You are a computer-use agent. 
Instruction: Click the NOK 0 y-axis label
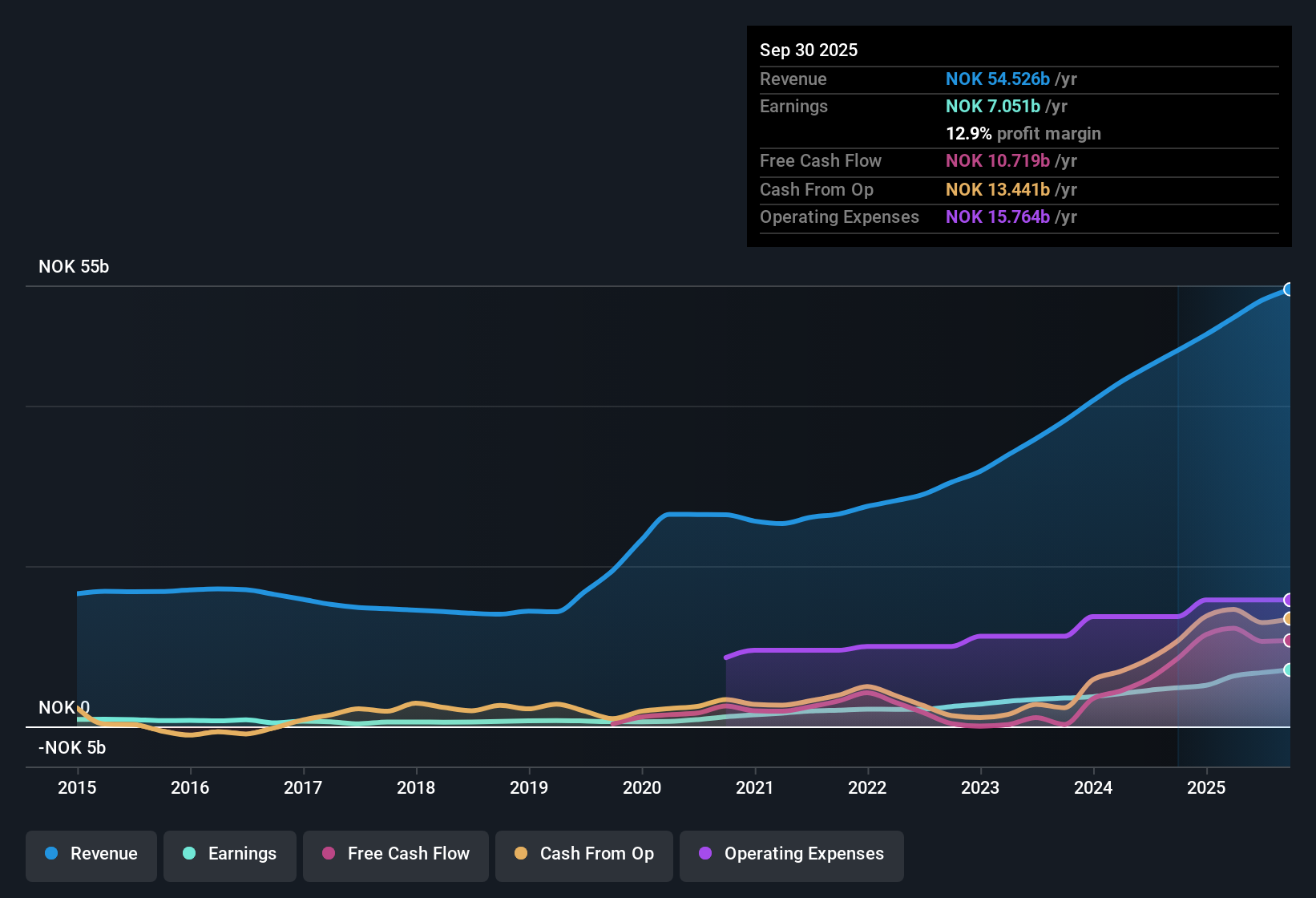[64, 707]
